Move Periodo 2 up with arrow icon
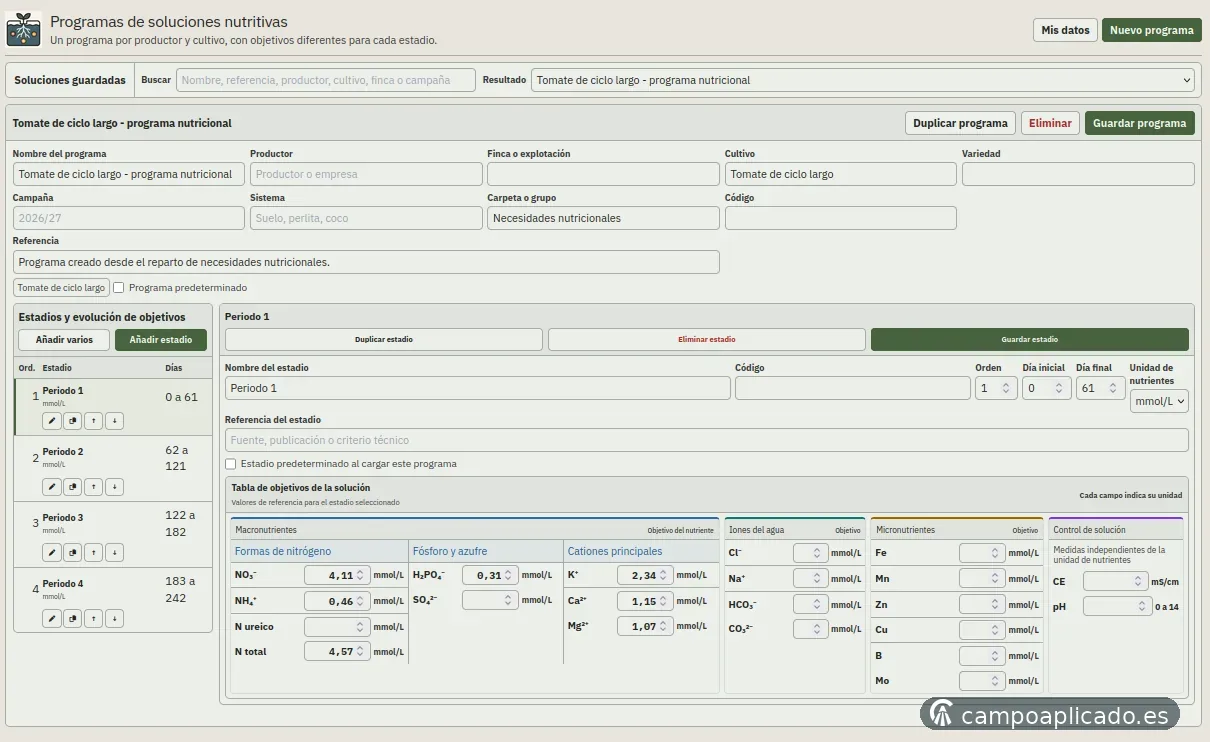The width and height of the screenshot is (1210, 742). tap(94, 487)
